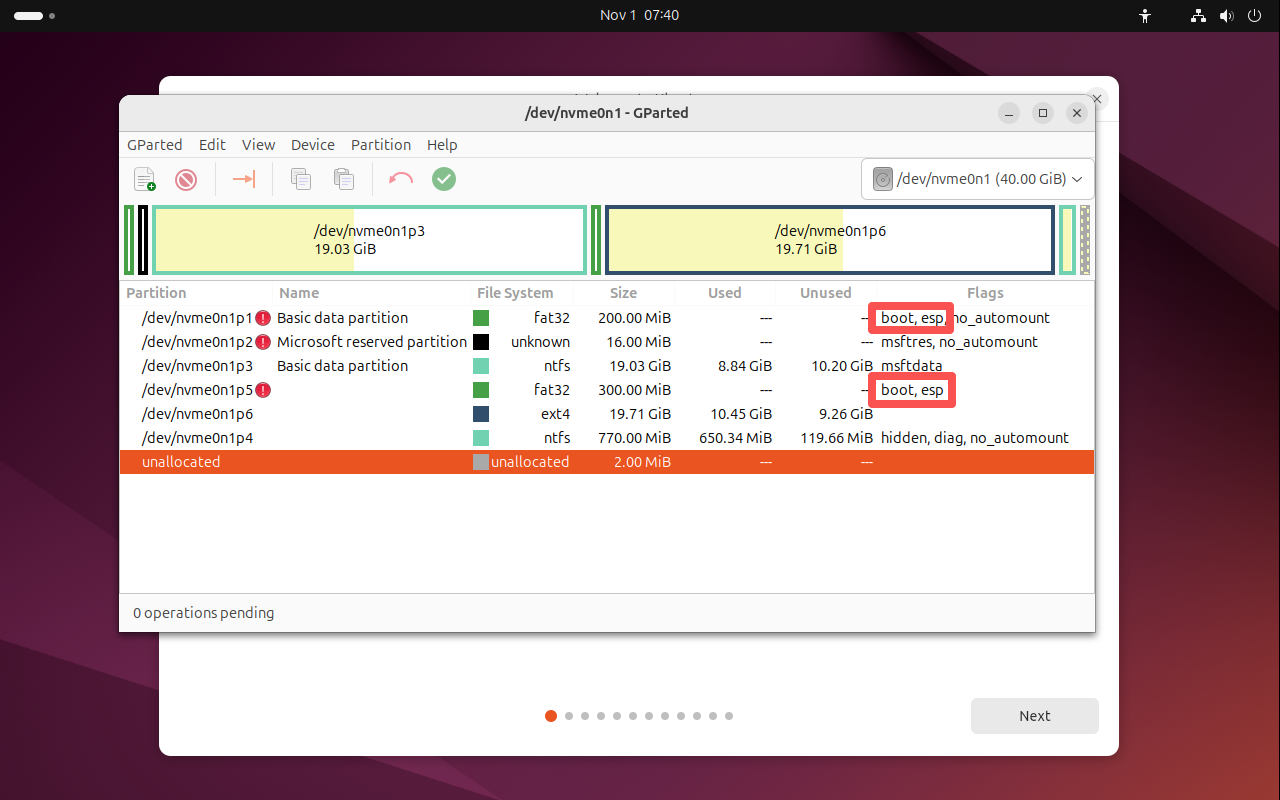
Task: Select the /dev/nvme0n1p6 ext4 partition row
Action: pos(400,413)
